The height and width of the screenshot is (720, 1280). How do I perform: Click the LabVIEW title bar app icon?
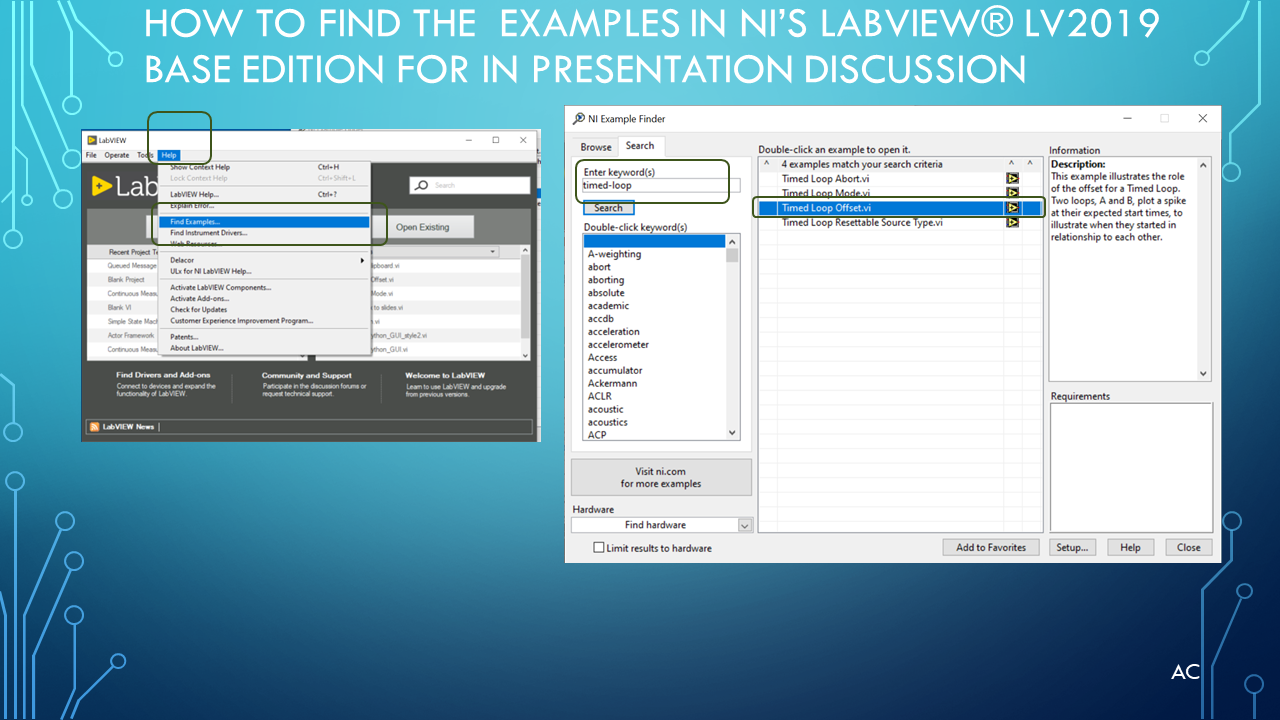click(x=92, y=140)
